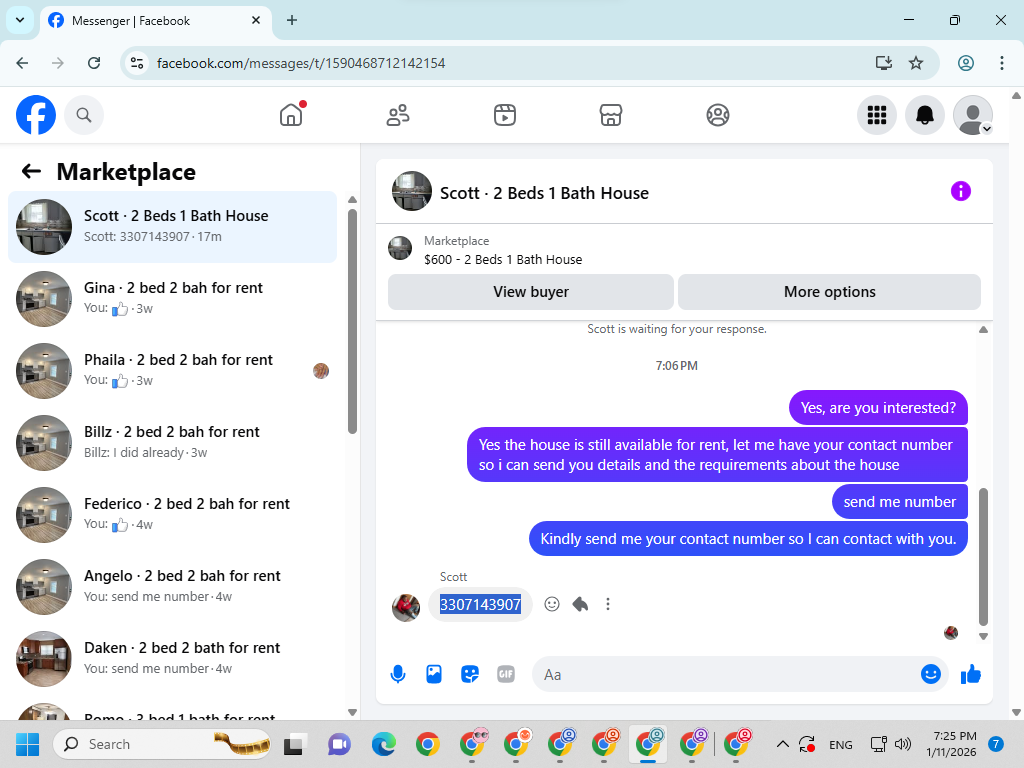Image resolution: width=1024 pixels, height=768 pixels.
Task: Open emoji picker in message box
Action: point(931,674)
